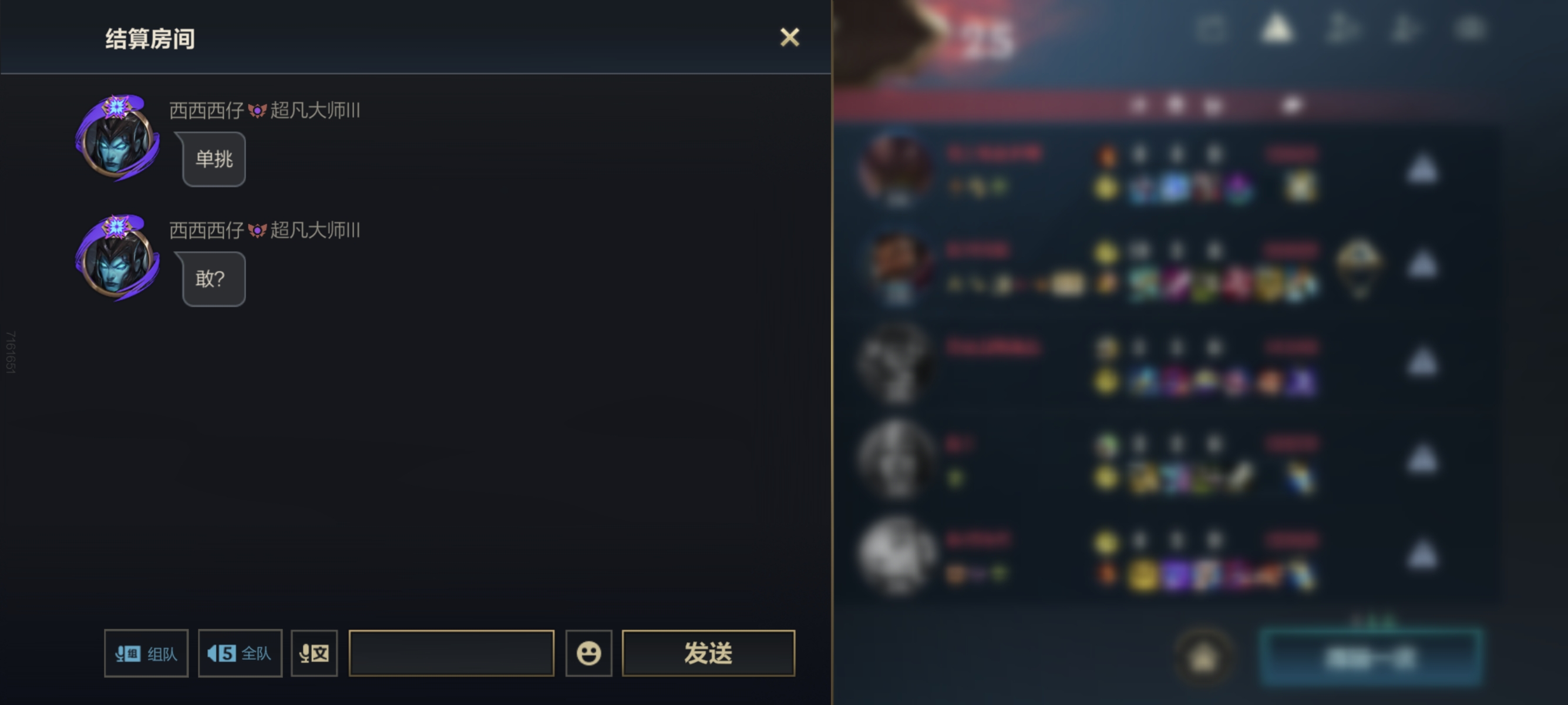The width and height of the screenshot is (1568, 705).
Task: Select the 敢? chat bubble
Action: (x=214, y=280)
